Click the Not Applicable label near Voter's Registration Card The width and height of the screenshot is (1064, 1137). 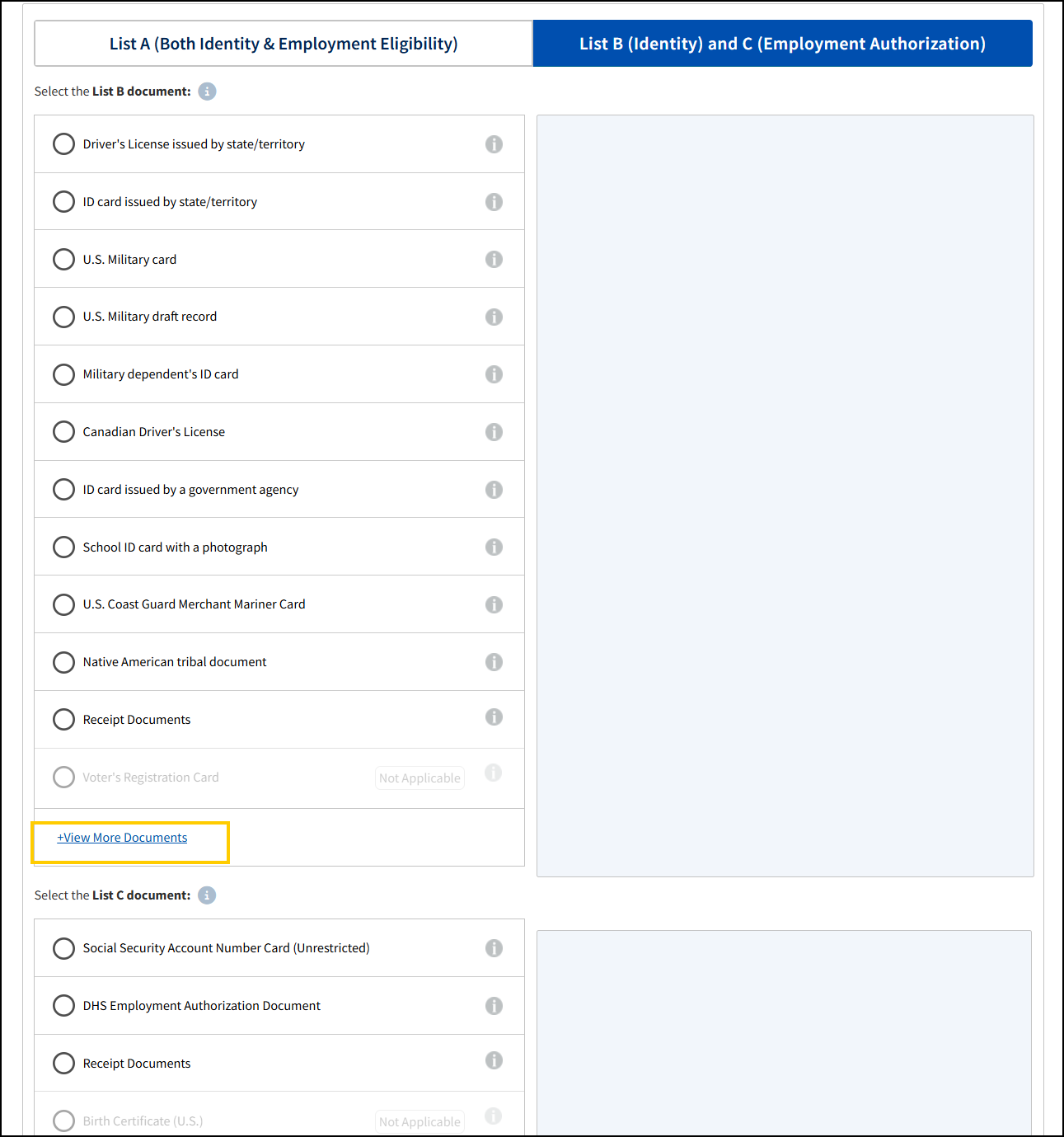[x=420, y=778]
